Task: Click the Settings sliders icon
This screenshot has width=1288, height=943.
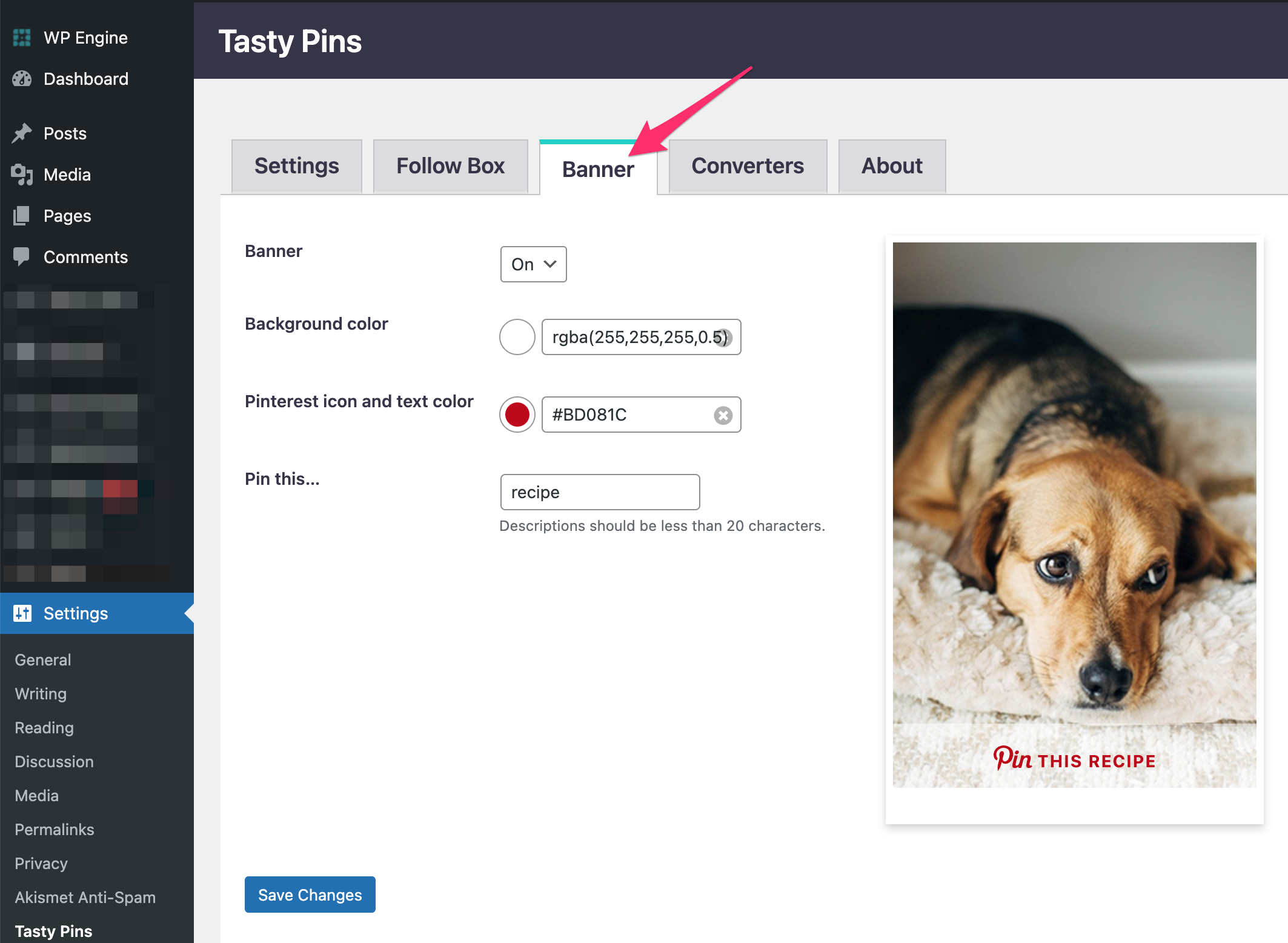Action: [x=22, y=613]
